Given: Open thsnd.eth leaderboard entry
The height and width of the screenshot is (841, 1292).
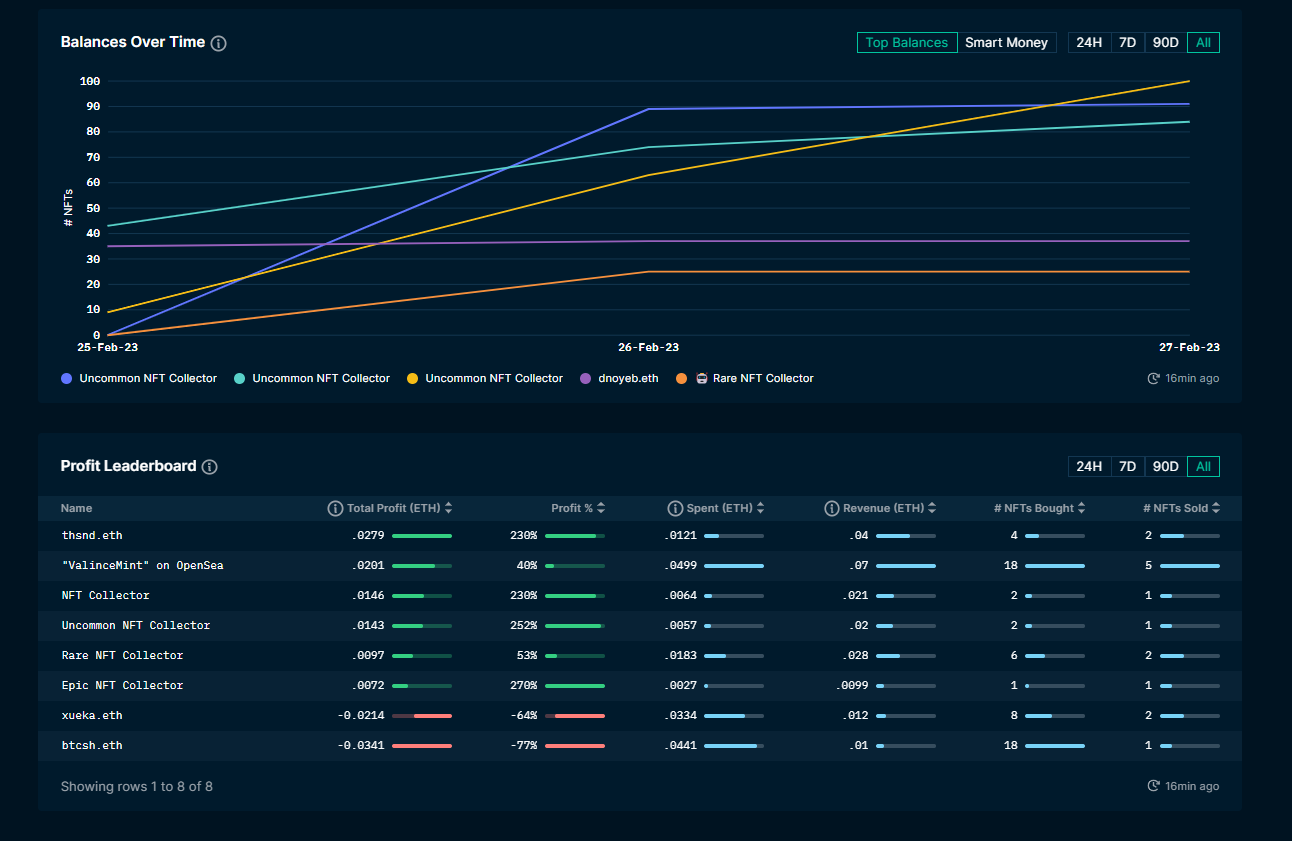Looking at the screenshot, I should (92, 536).
